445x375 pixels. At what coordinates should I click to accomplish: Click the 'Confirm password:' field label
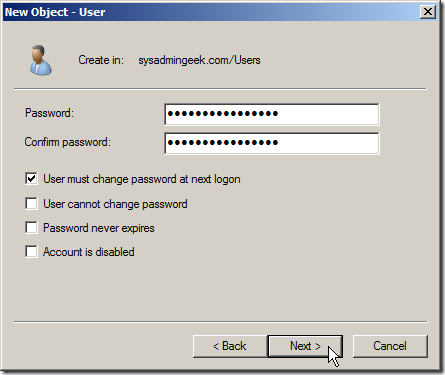point(68,142)
